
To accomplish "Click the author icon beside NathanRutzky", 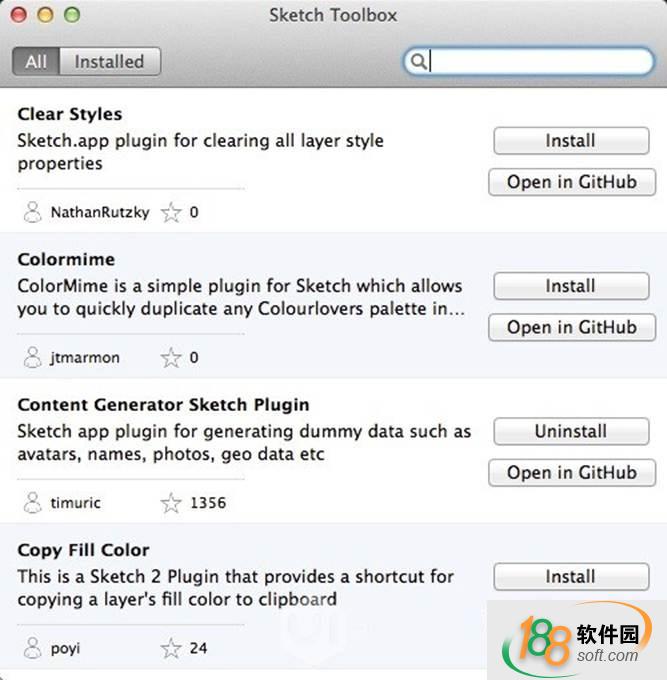I will coord(33,212).
